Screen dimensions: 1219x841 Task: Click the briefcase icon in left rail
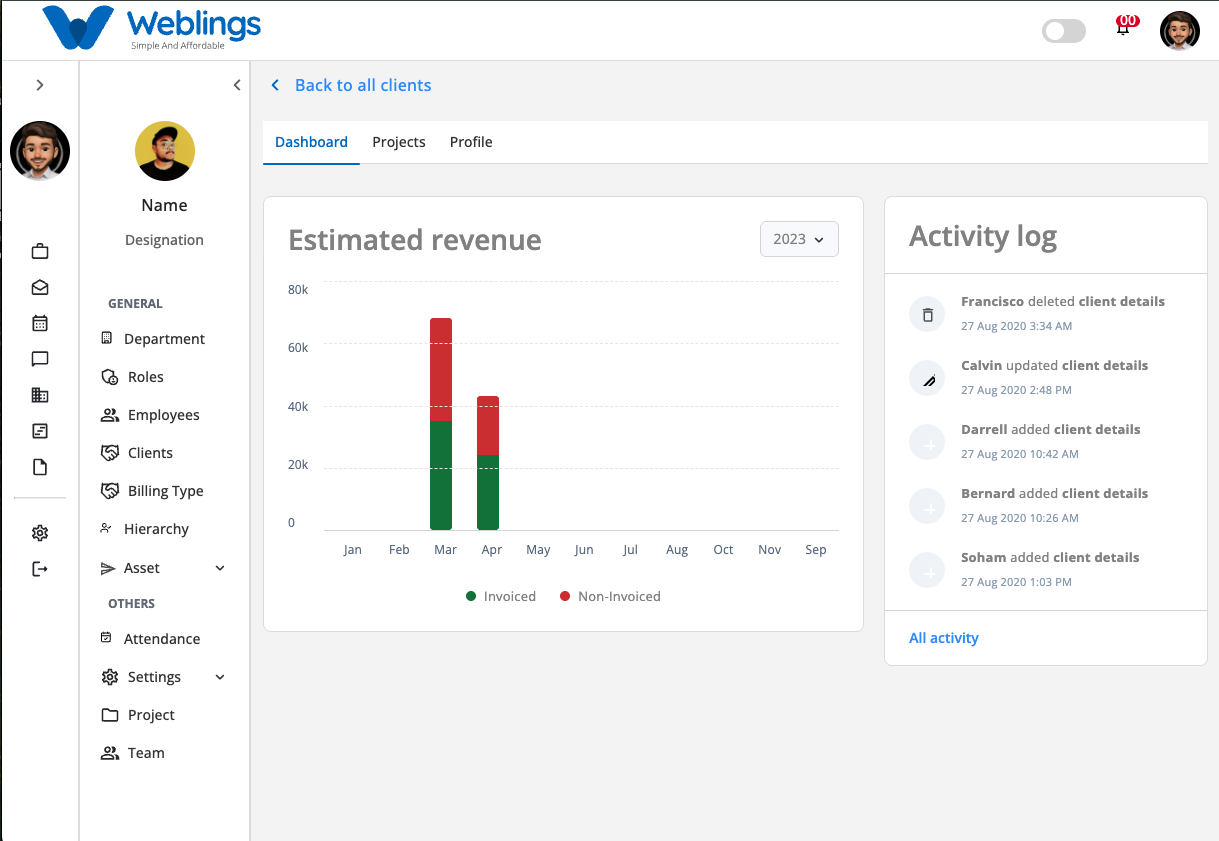pyautogui.click(x=40, y=251)
